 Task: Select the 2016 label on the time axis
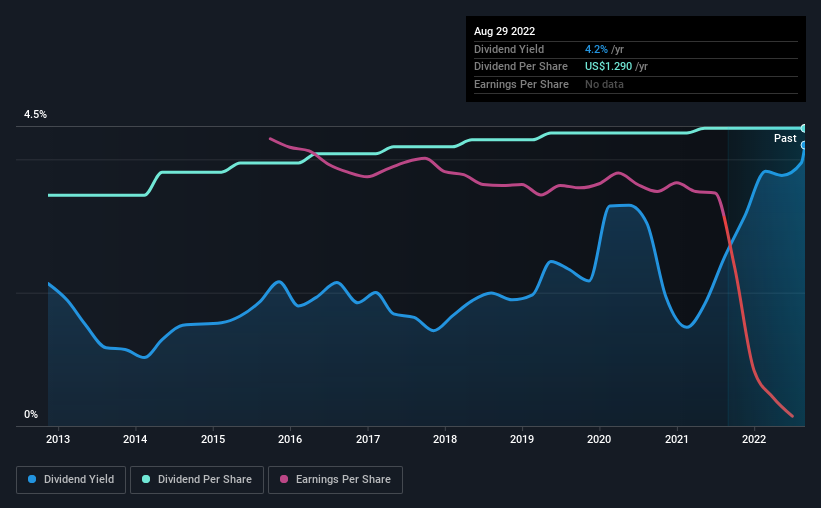(290, 439)
